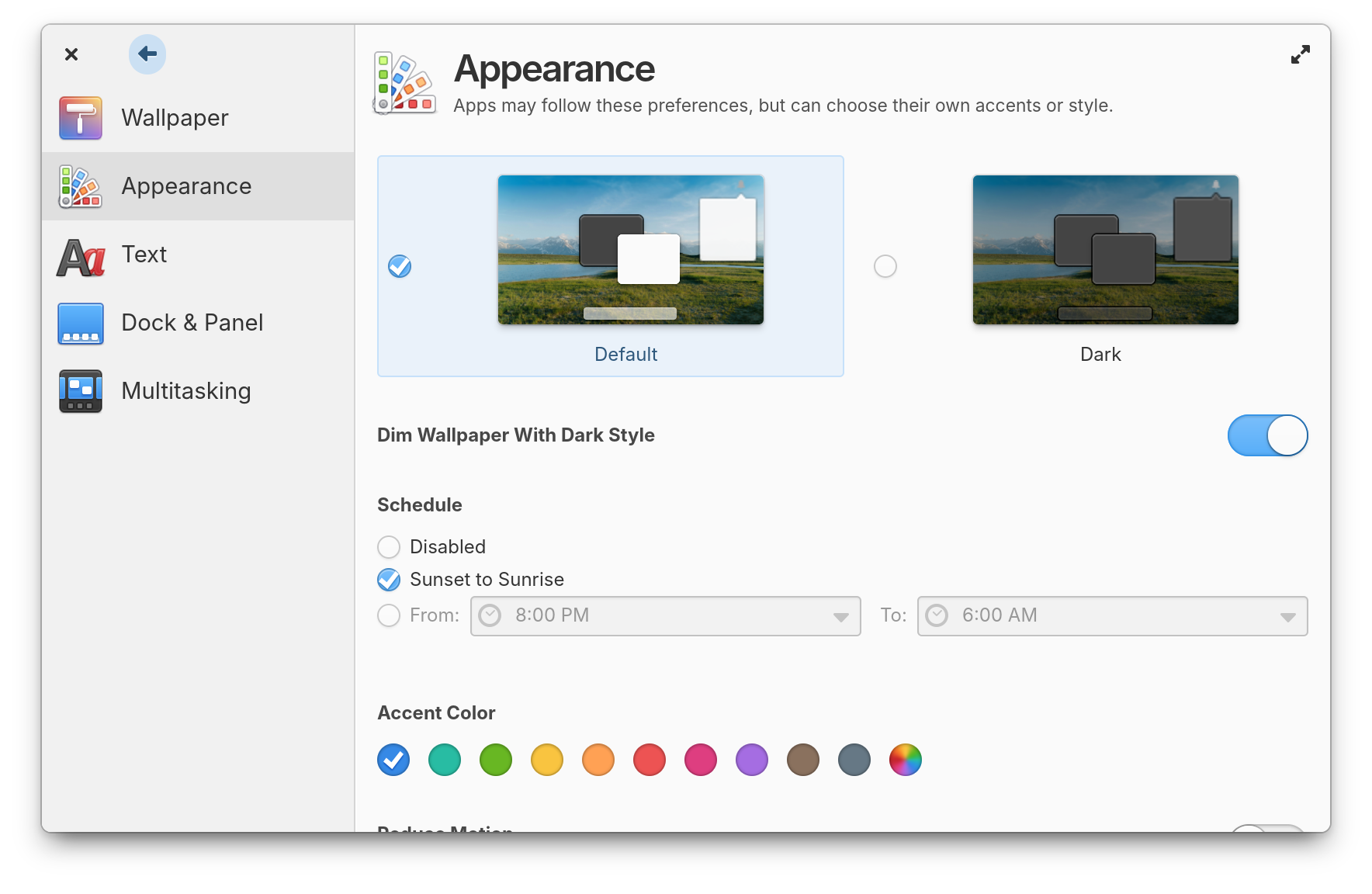Click the Wallpaper paint roller icon
Viewport: 1372px width, 894px height.
tap(81, 118)
